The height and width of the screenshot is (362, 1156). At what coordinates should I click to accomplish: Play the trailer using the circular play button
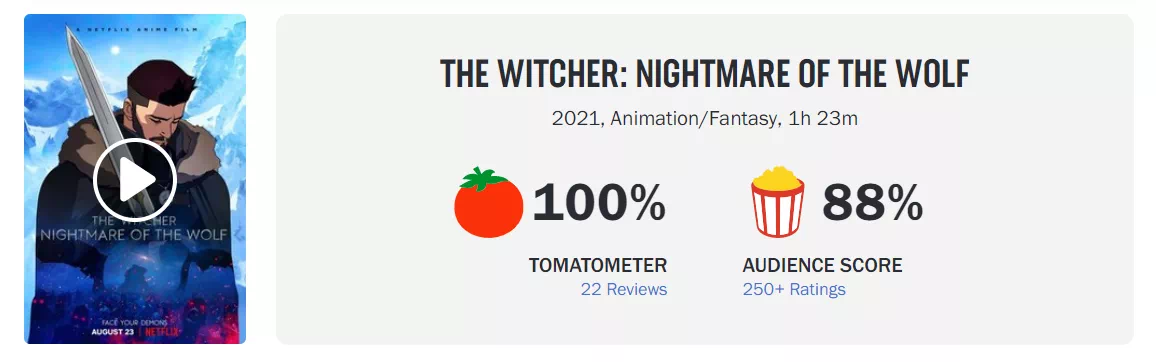pyautogui.click(x=135, y=178)
